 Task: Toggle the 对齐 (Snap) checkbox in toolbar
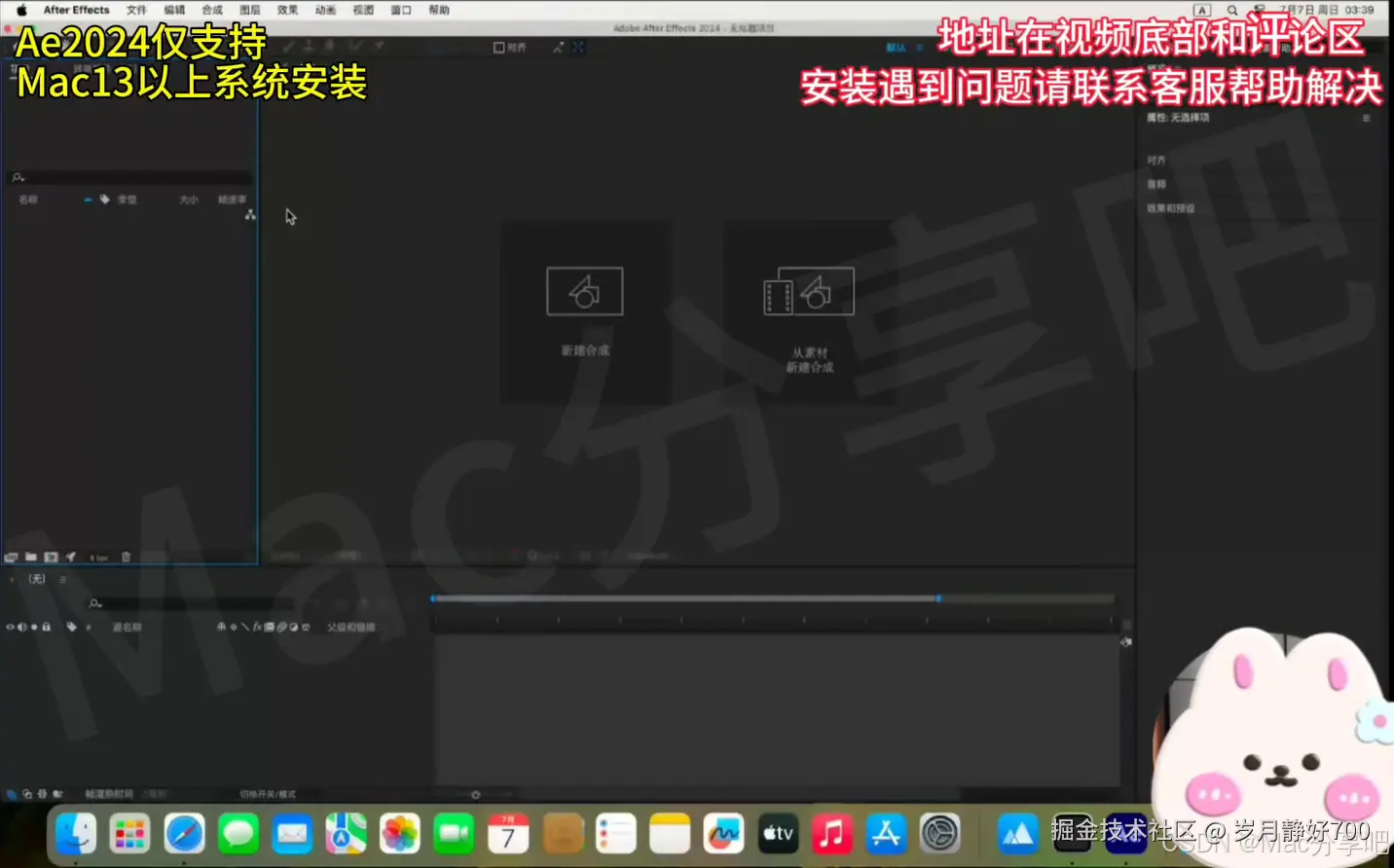(x=499, y=47)
